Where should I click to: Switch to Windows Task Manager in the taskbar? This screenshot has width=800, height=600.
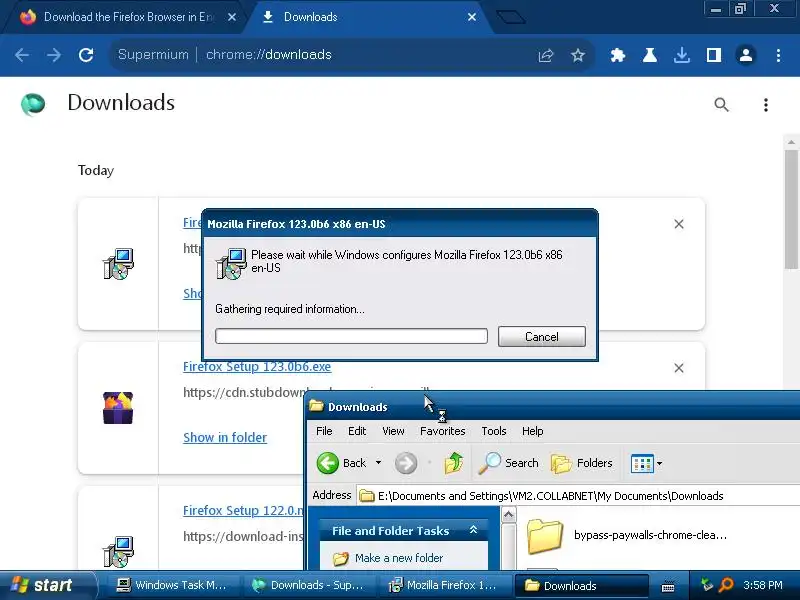tap(171, 586)
